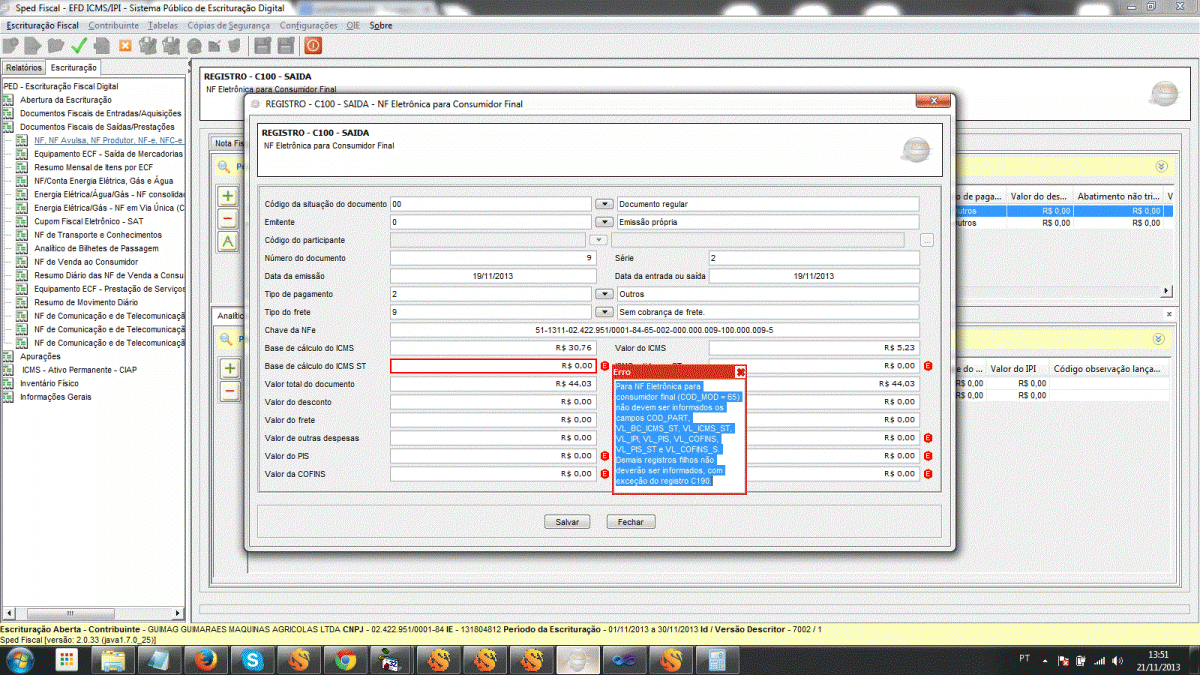The width and height of the screenshot is (1200, 675).
Task: Click the Valor do desconto field
Action: [493, 402]
